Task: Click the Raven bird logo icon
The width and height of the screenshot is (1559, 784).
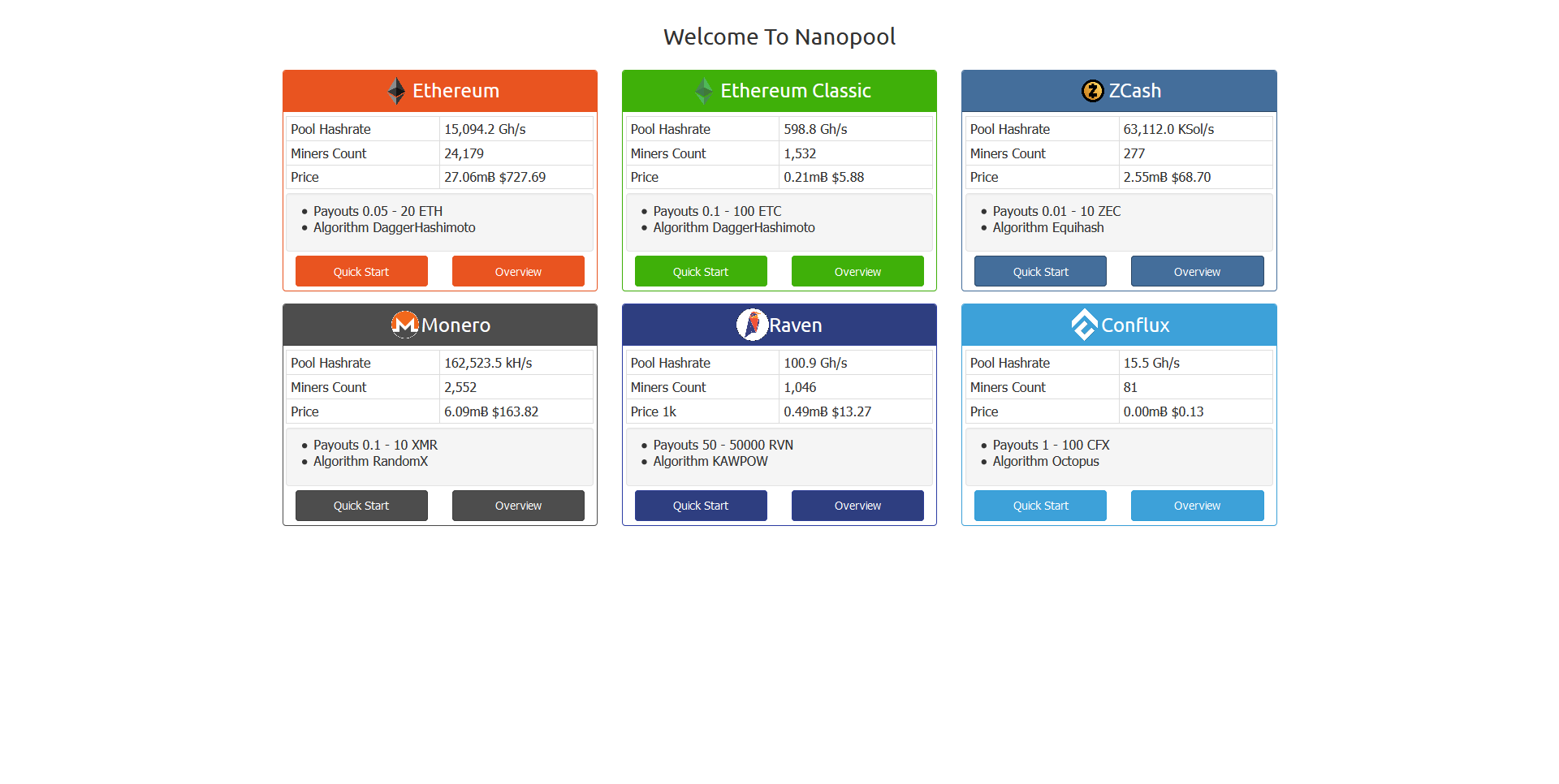Action: (x=753, y=325)
